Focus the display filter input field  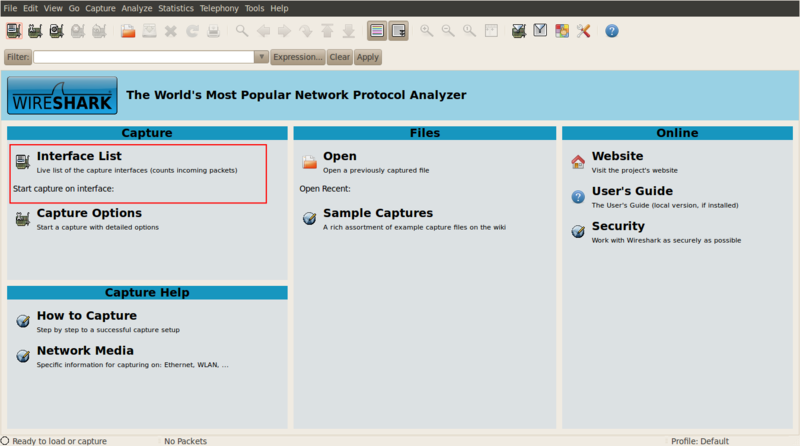[144, 57]
